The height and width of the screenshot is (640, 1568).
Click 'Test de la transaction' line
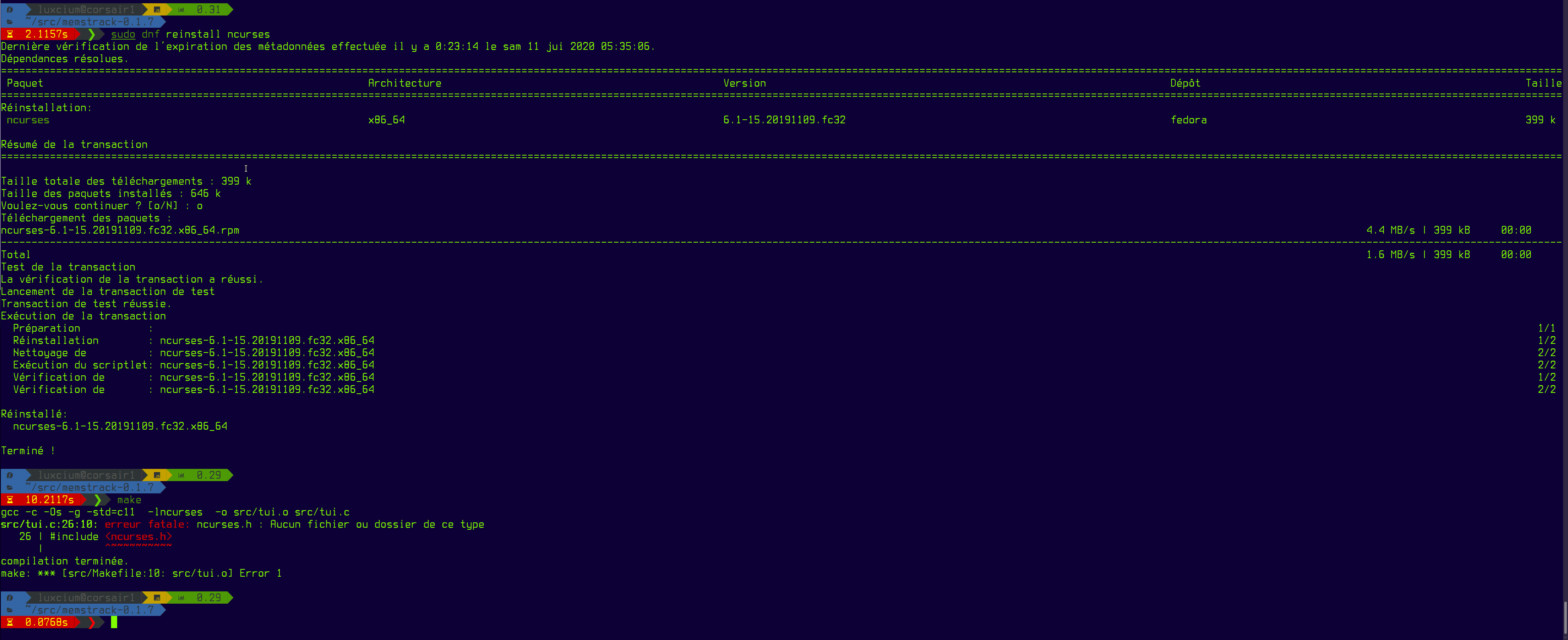pos(68,267)
